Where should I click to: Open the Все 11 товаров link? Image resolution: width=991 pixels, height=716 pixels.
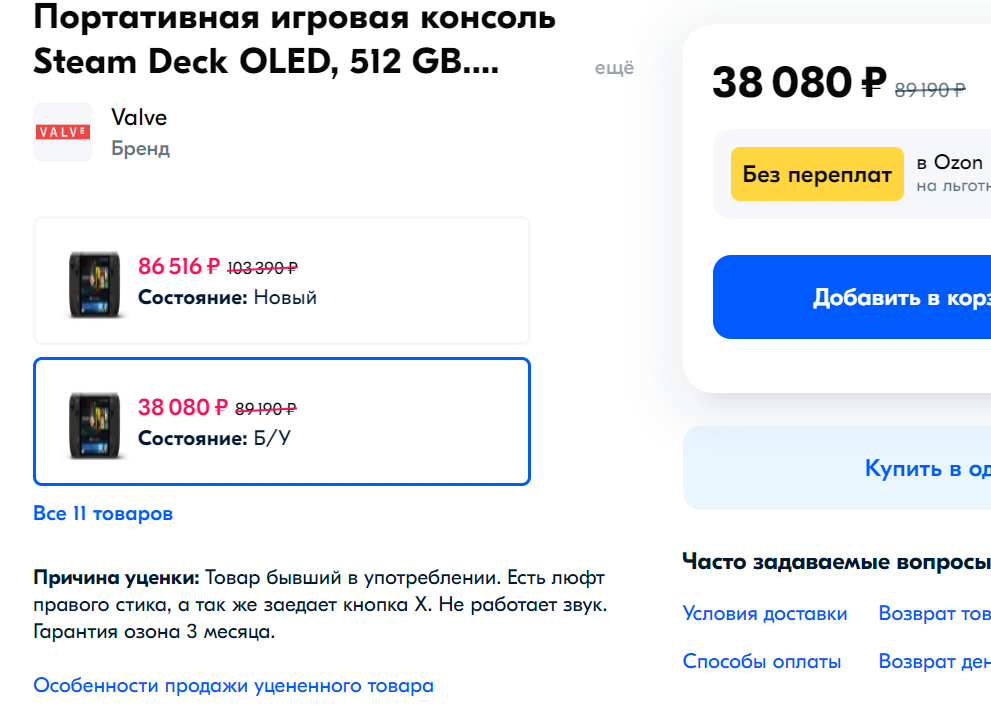pyautogui.click(x=103, y=513)
